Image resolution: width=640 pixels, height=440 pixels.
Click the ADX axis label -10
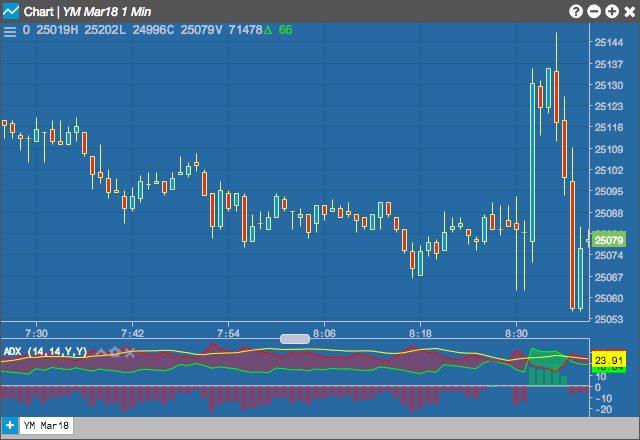coord(604,398)
